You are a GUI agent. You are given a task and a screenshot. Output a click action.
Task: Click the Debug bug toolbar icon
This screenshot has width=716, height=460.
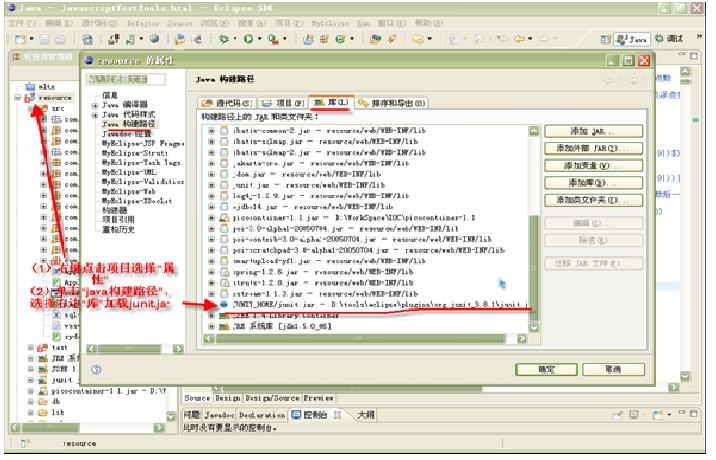224,39
